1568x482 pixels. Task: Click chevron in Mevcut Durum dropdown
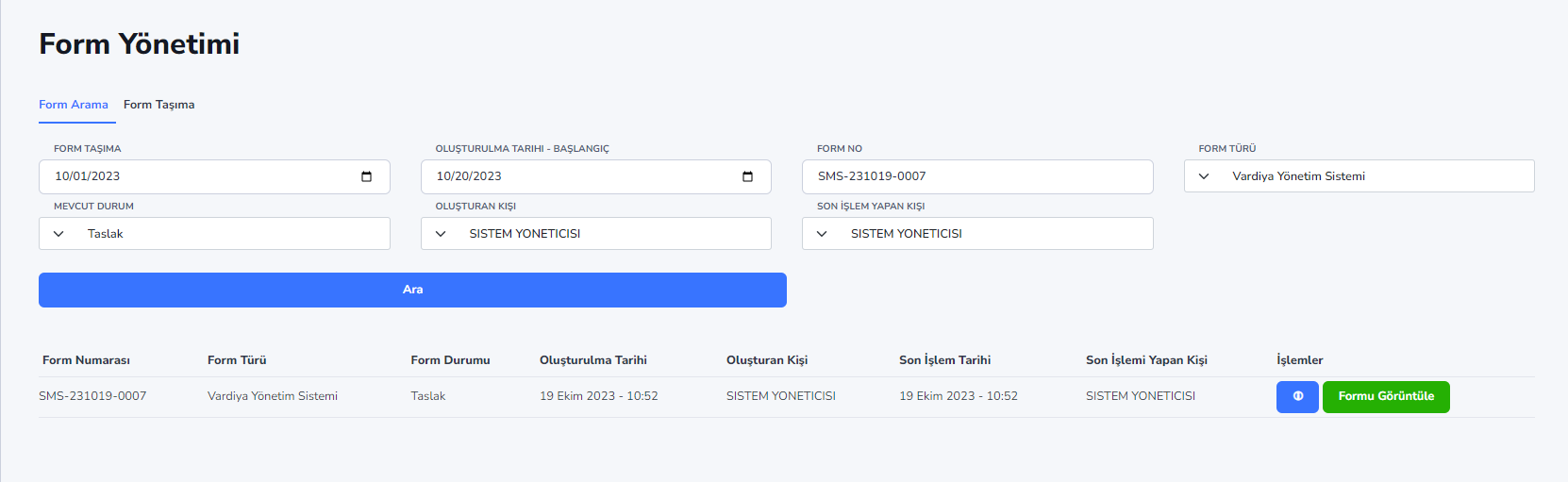pyautogui.click(x=58, y=234)
